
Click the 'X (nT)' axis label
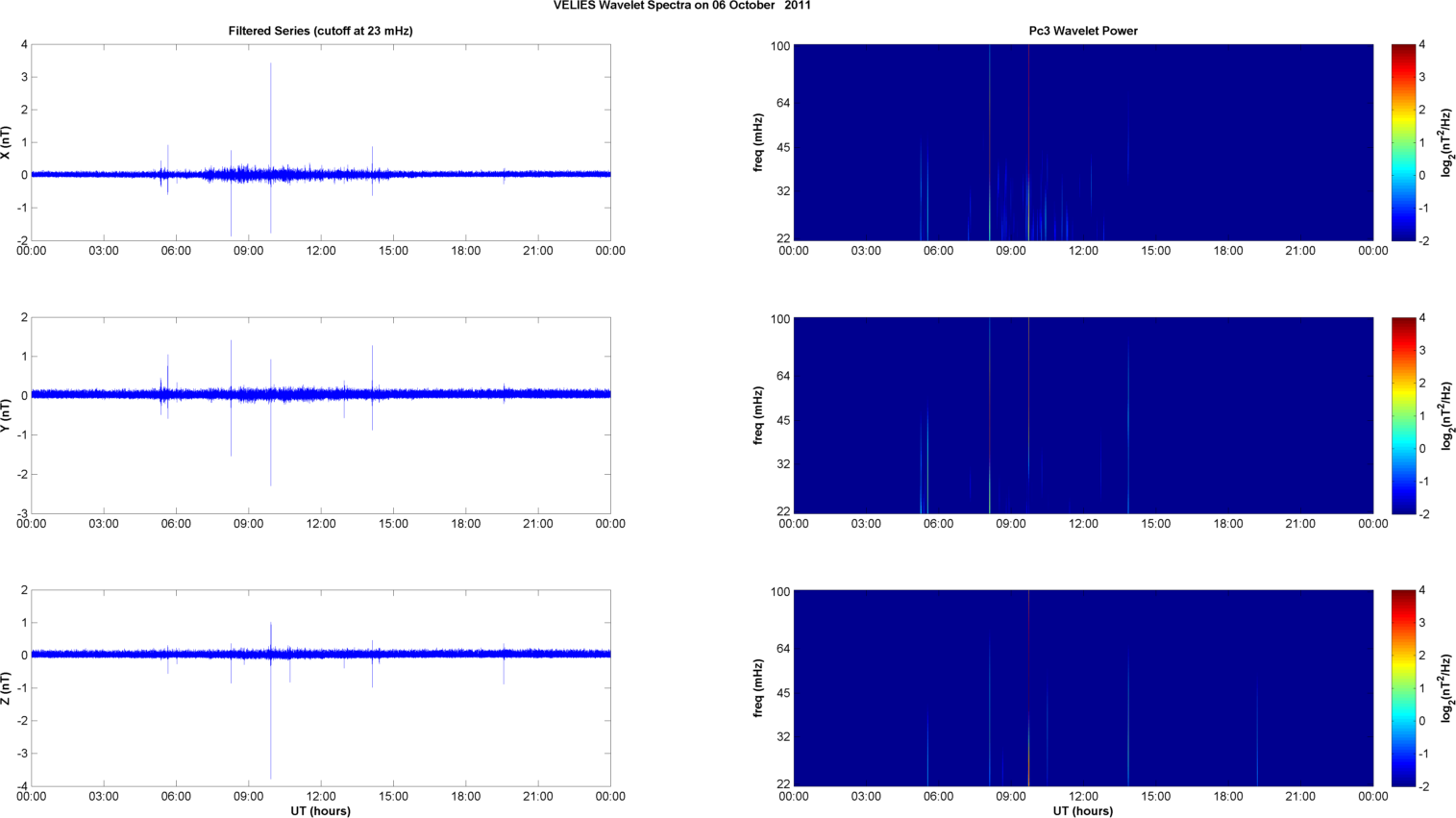[6, 142]
